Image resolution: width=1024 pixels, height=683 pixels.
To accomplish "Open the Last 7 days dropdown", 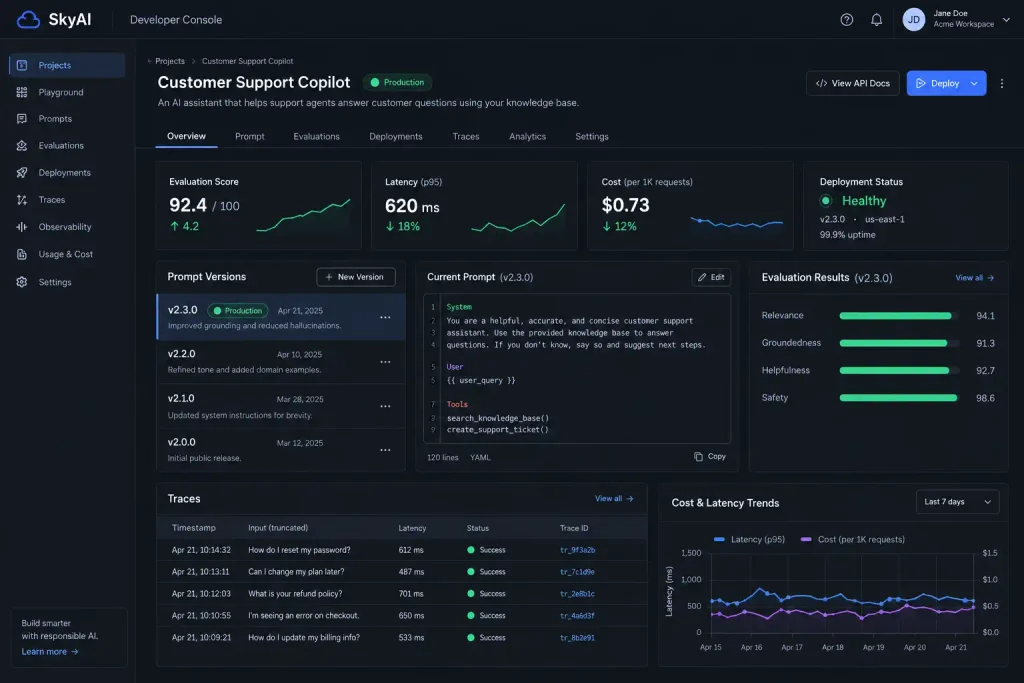I will pos(957,501).
